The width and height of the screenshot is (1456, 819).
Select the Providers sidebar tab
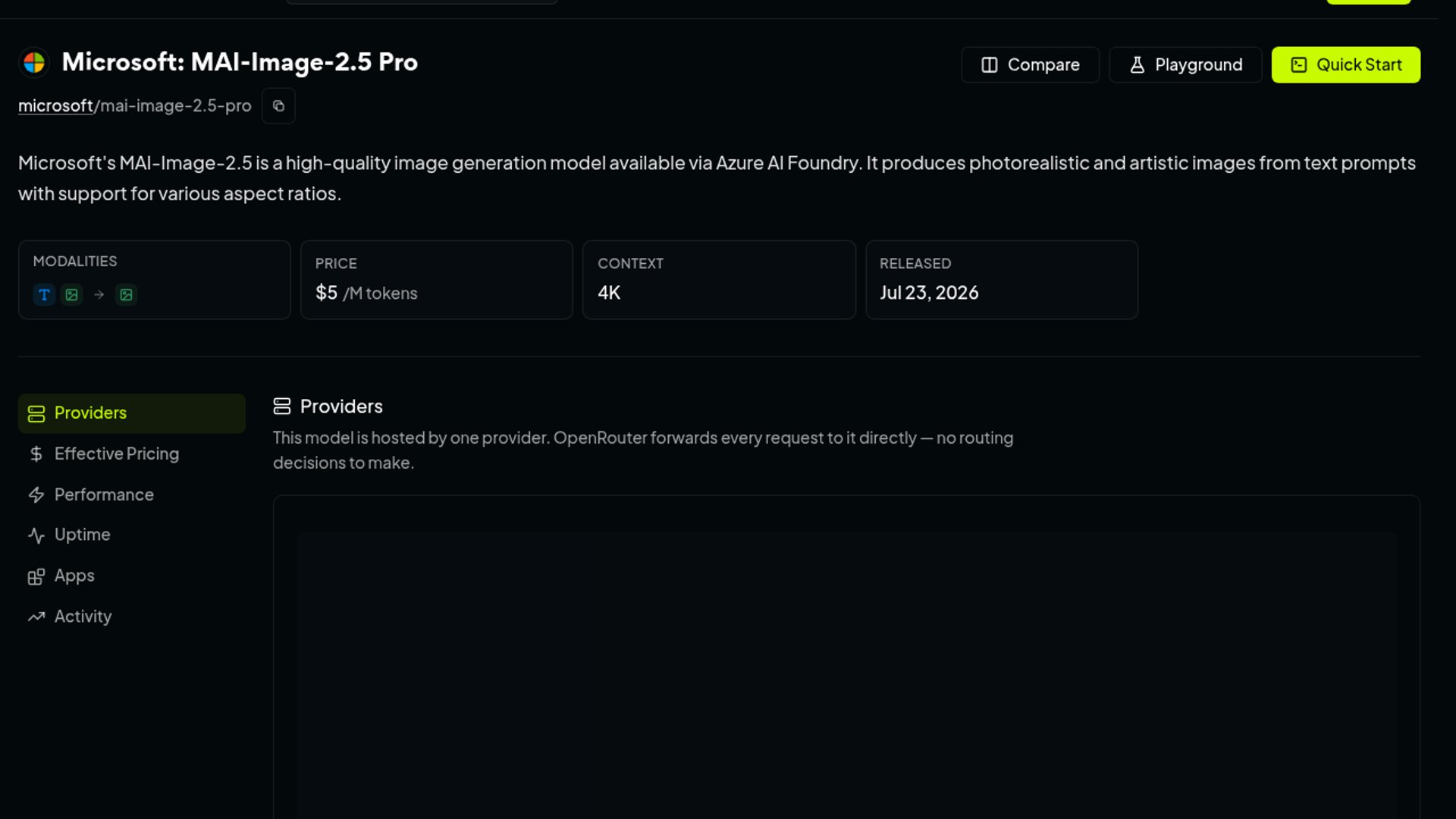[132, 413]
